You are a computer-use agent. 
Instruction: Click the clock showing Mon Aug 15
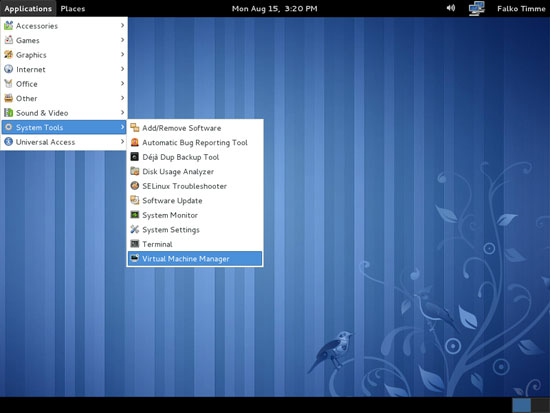tap(275, 8)
